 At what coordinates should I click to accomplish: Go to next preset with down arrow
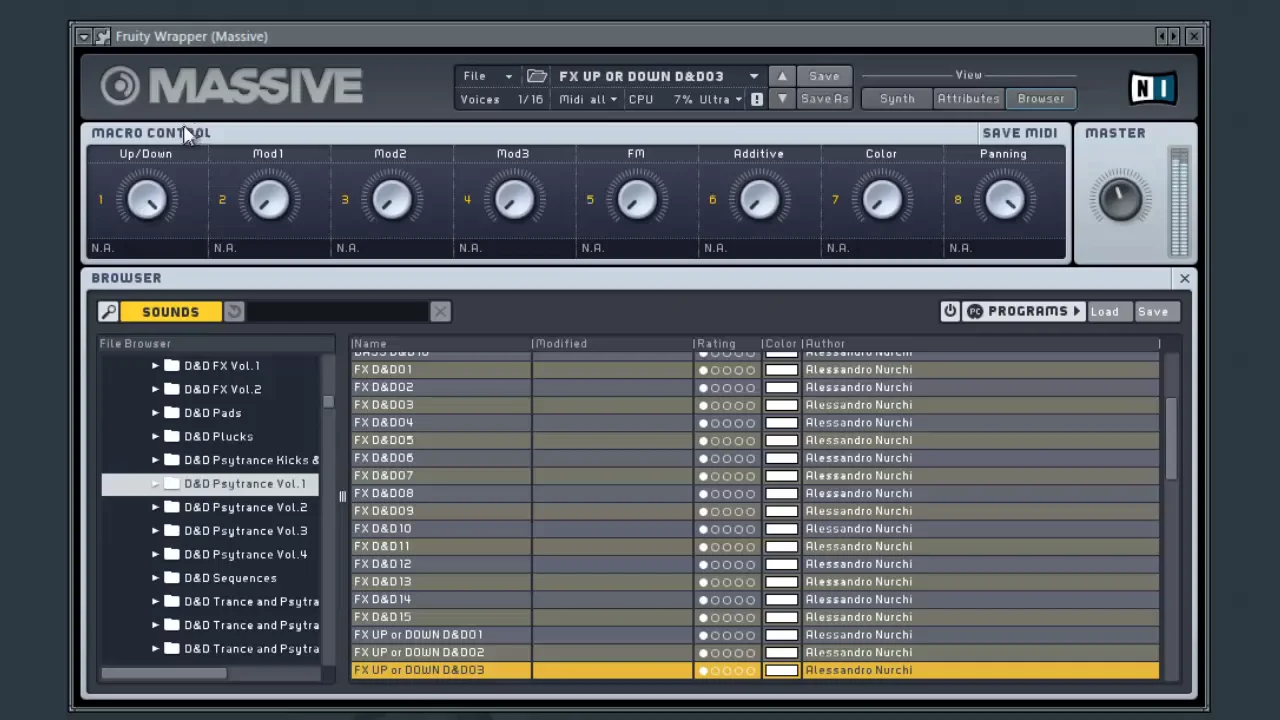(x=782, y=99)
